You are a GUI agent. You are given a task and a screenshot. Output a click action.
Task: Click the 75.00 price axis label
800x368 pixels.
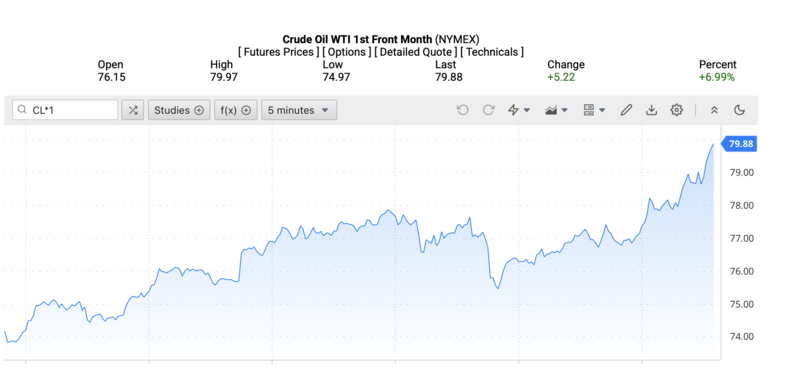[x=741, y=304]
